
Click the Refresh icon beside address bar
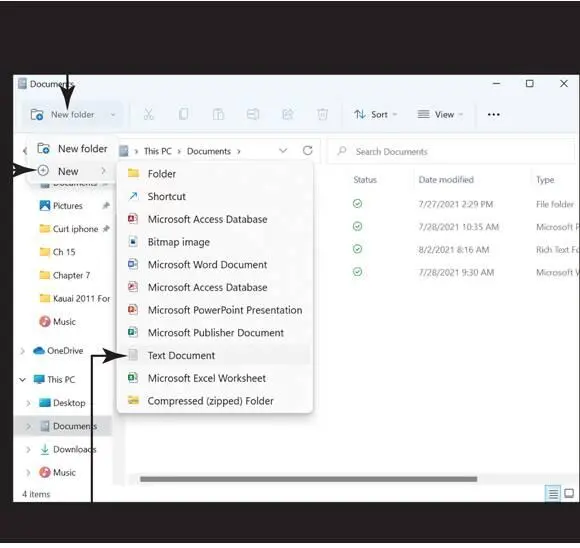308,151
